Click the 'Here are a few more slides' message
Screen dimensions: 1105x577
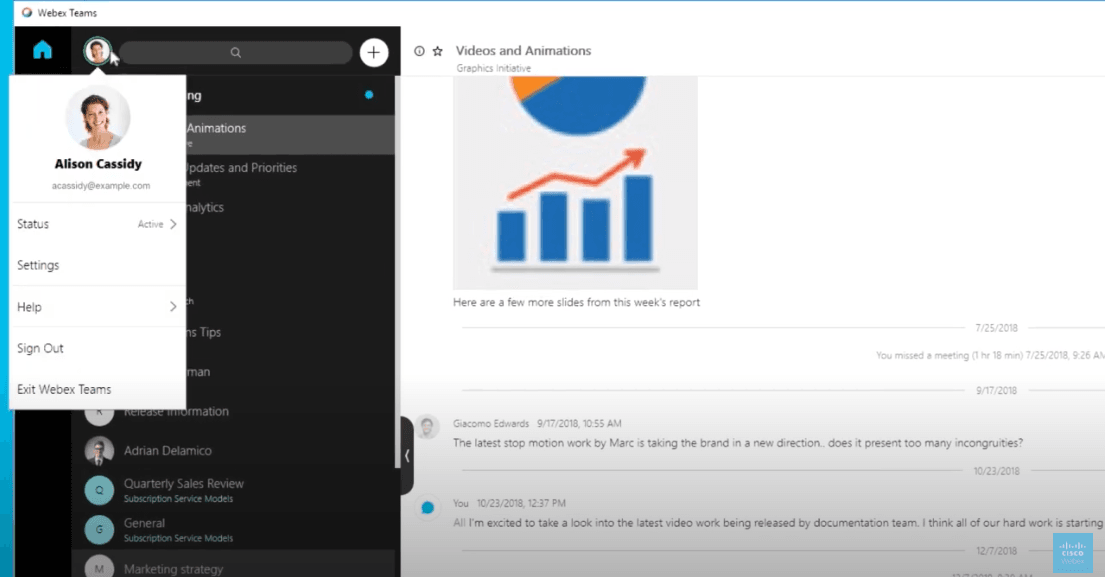pos(576,302)
